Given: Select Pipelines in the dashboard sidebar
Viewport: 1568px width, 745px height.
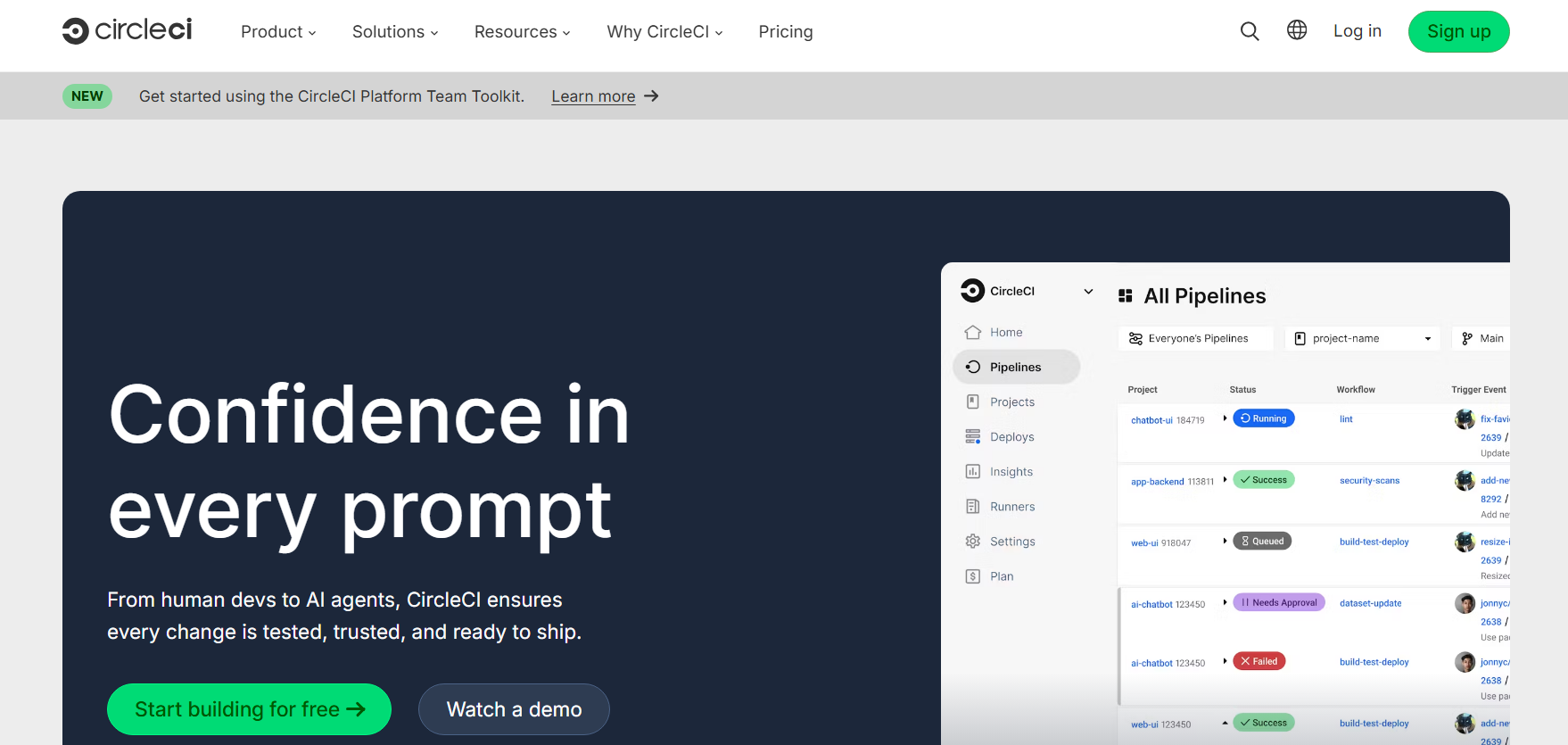Looking at the screenshot, I should click(1017, 367).
